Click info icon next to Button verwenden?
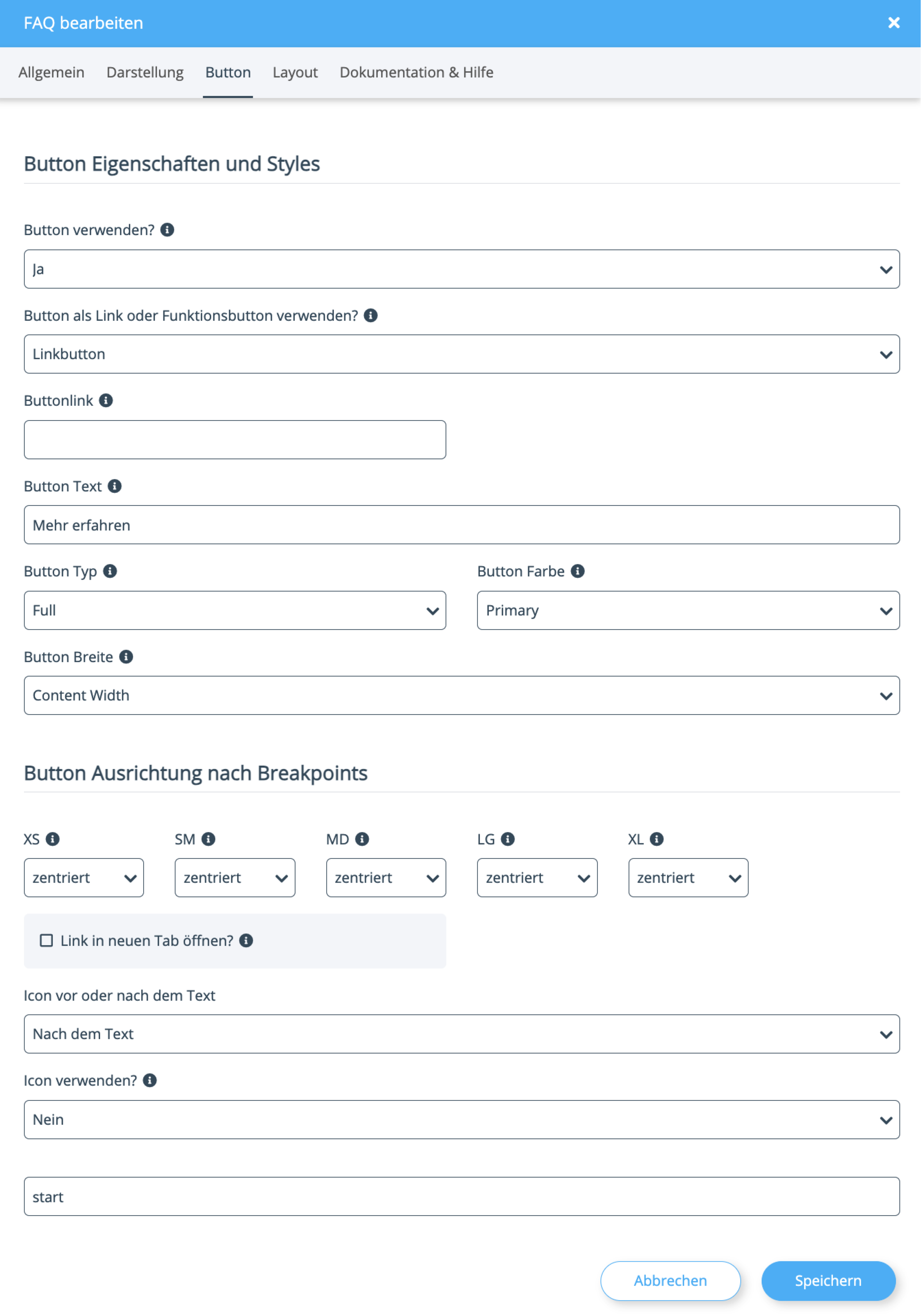Screen dimensions: 921x1316 [167, 230]
